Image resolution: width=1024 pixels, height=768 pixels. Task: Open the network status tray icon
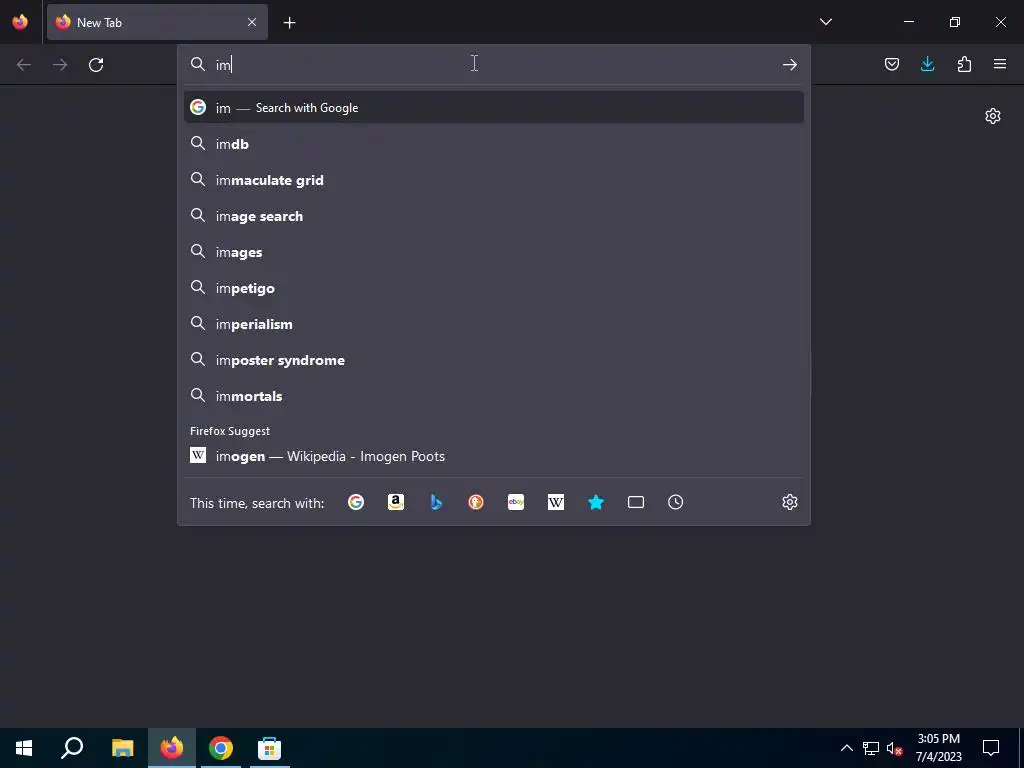(871, 748)
